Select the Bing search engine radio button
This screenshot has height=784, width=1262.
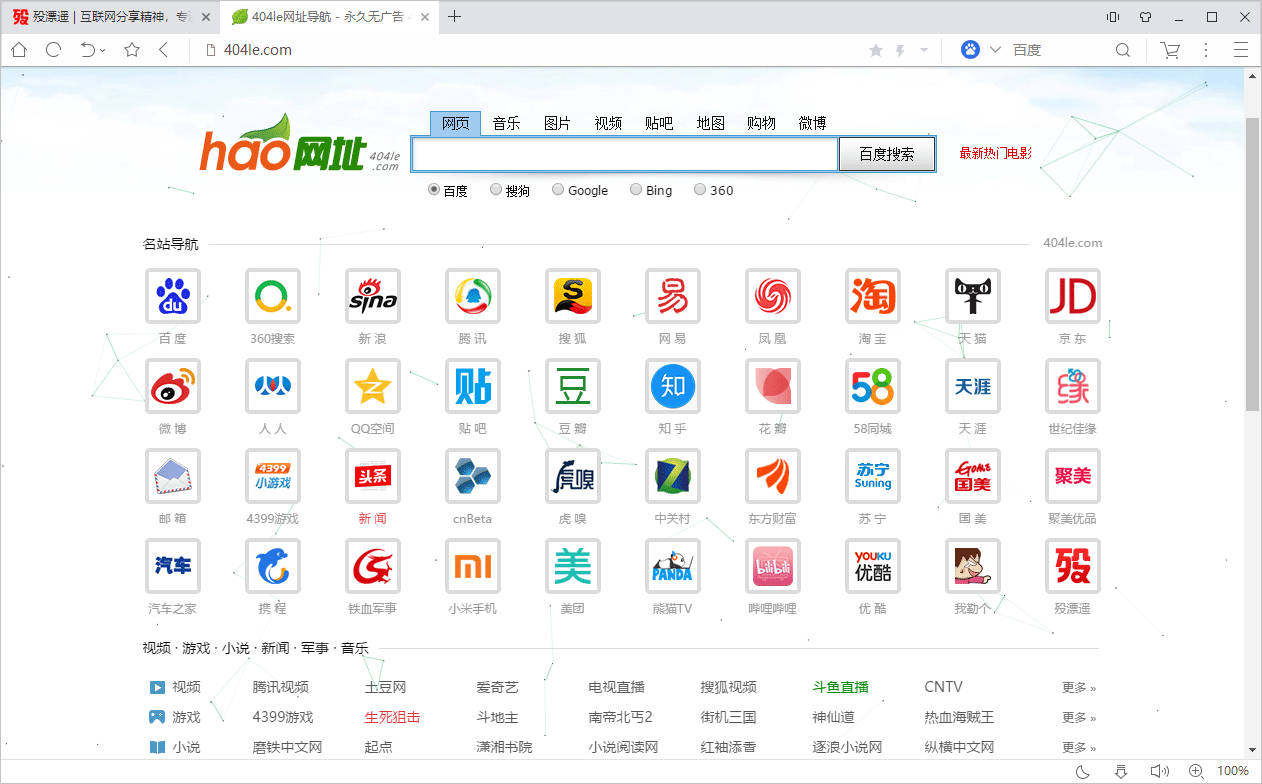click(636, 189)
